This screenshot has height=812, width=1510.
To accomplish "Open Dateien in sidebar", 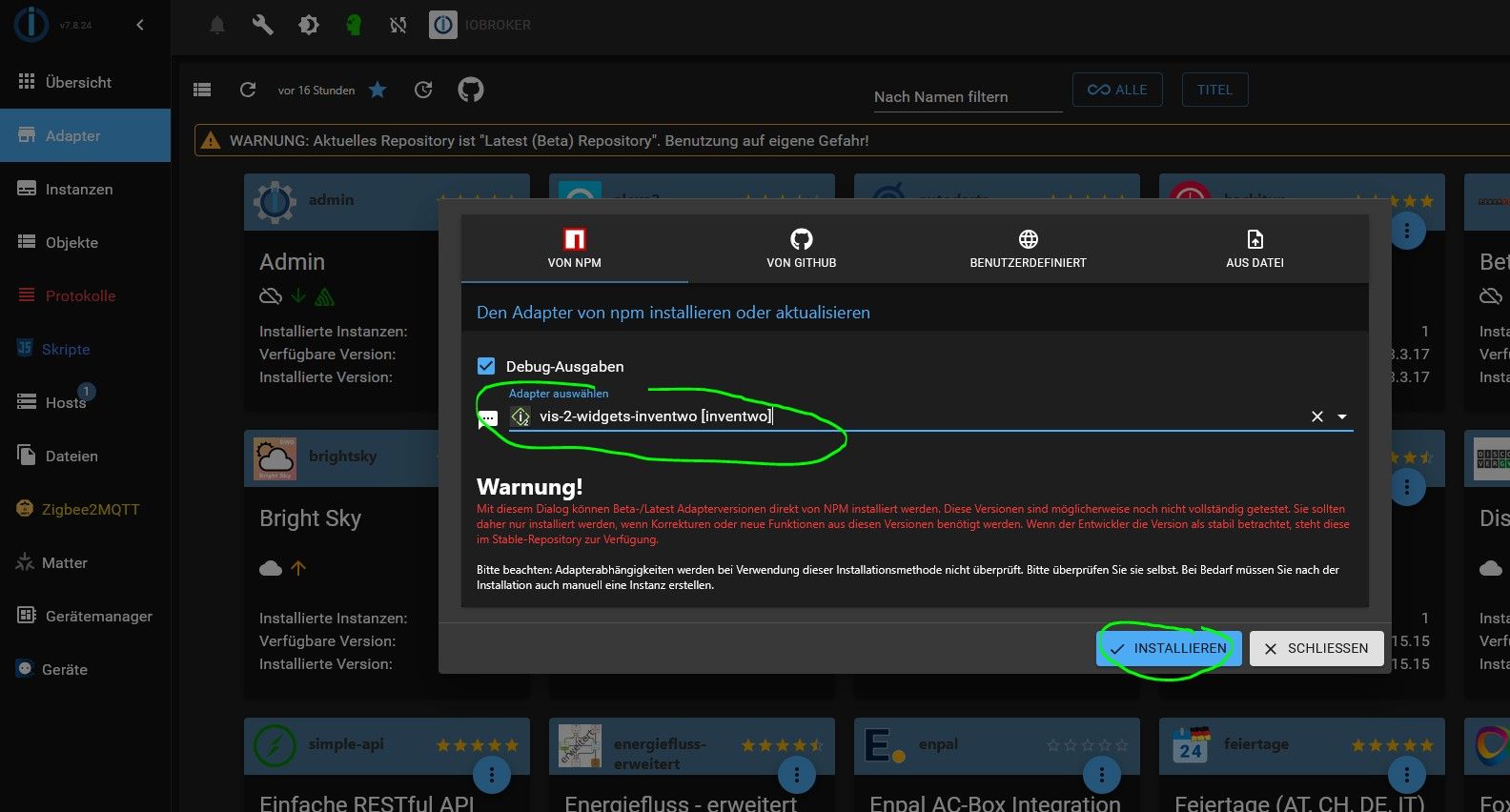I will click(x=85, y=456).
